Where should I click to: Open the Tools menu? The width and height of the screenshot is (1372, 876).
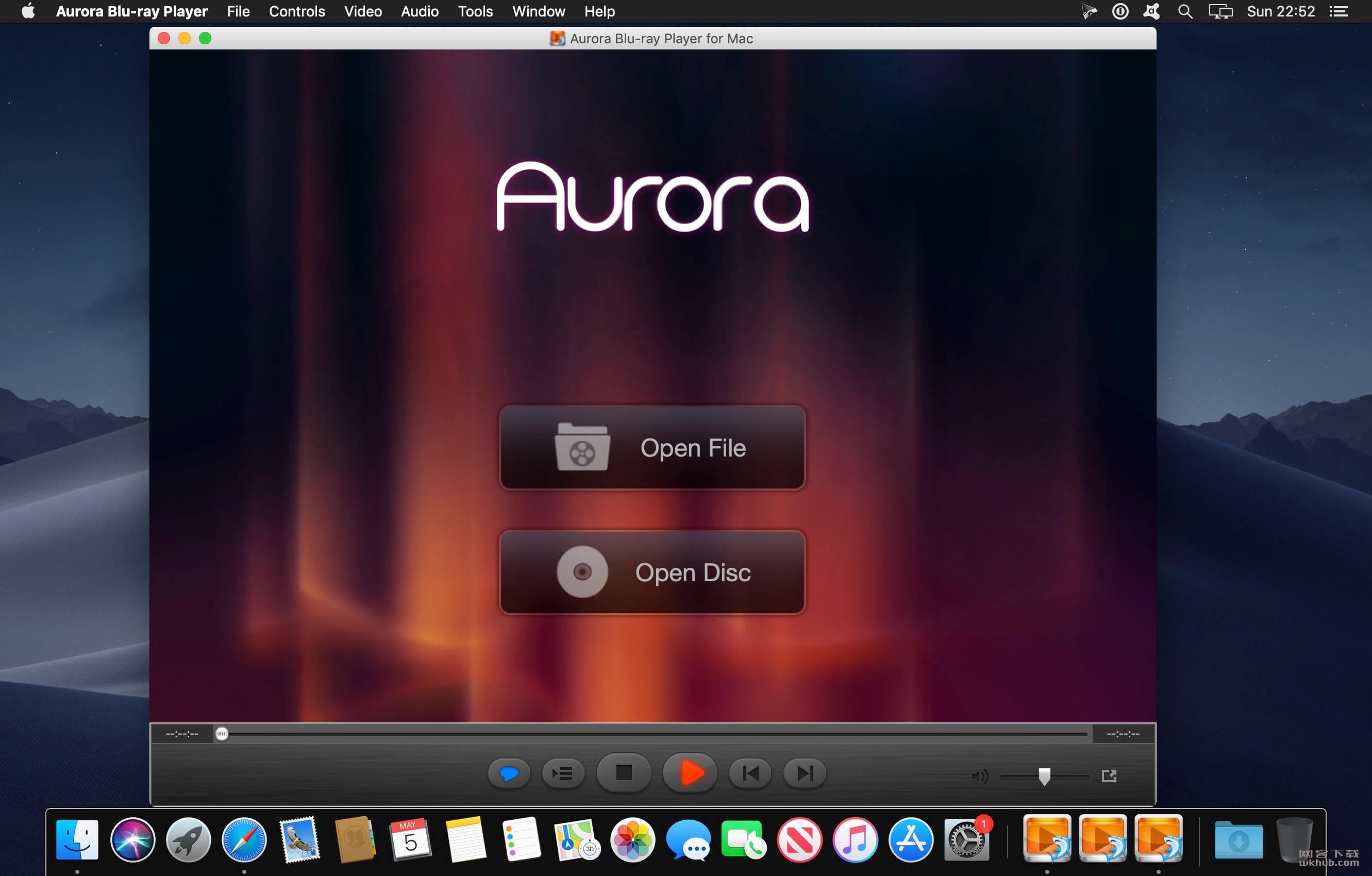(475, 11)
